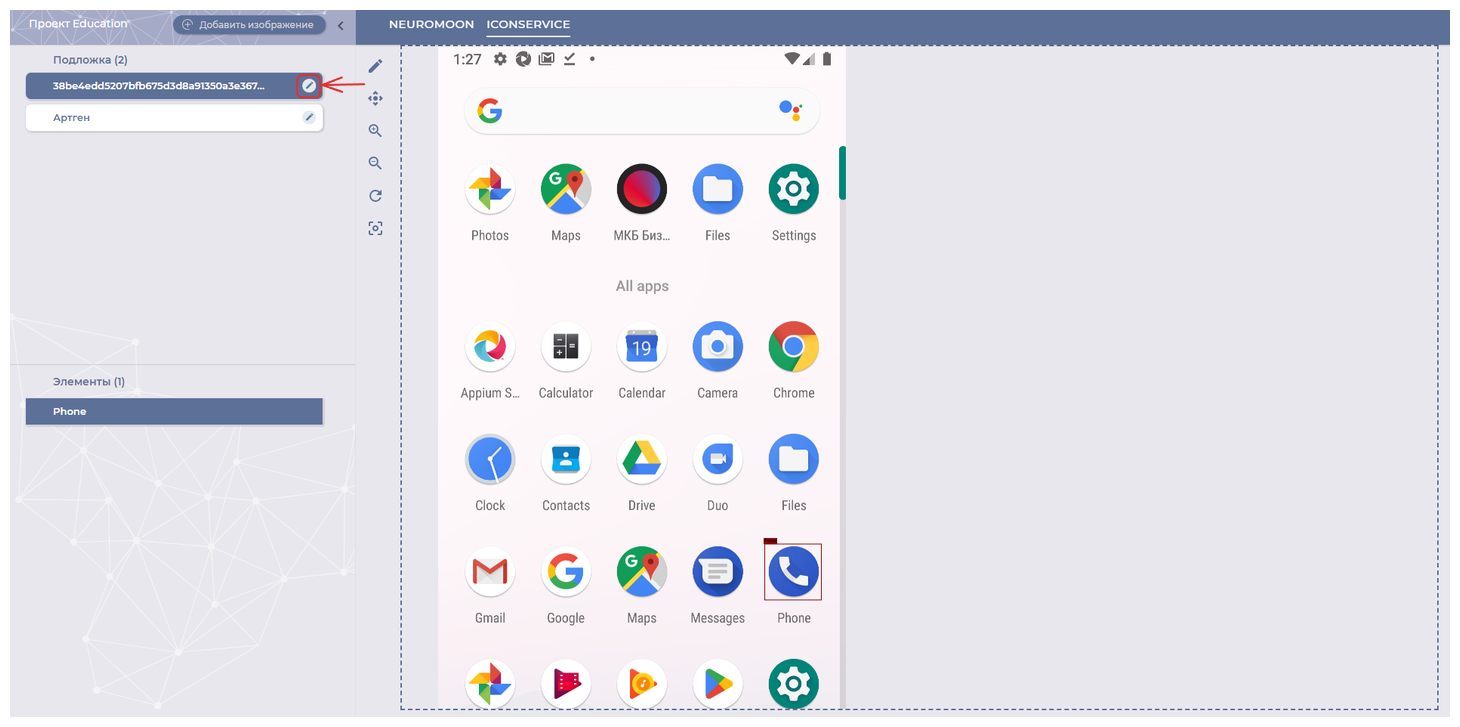Click the fit-to-screen focus tool
This screenshot has height=727, width=1460.
click(x=375, y=228)
